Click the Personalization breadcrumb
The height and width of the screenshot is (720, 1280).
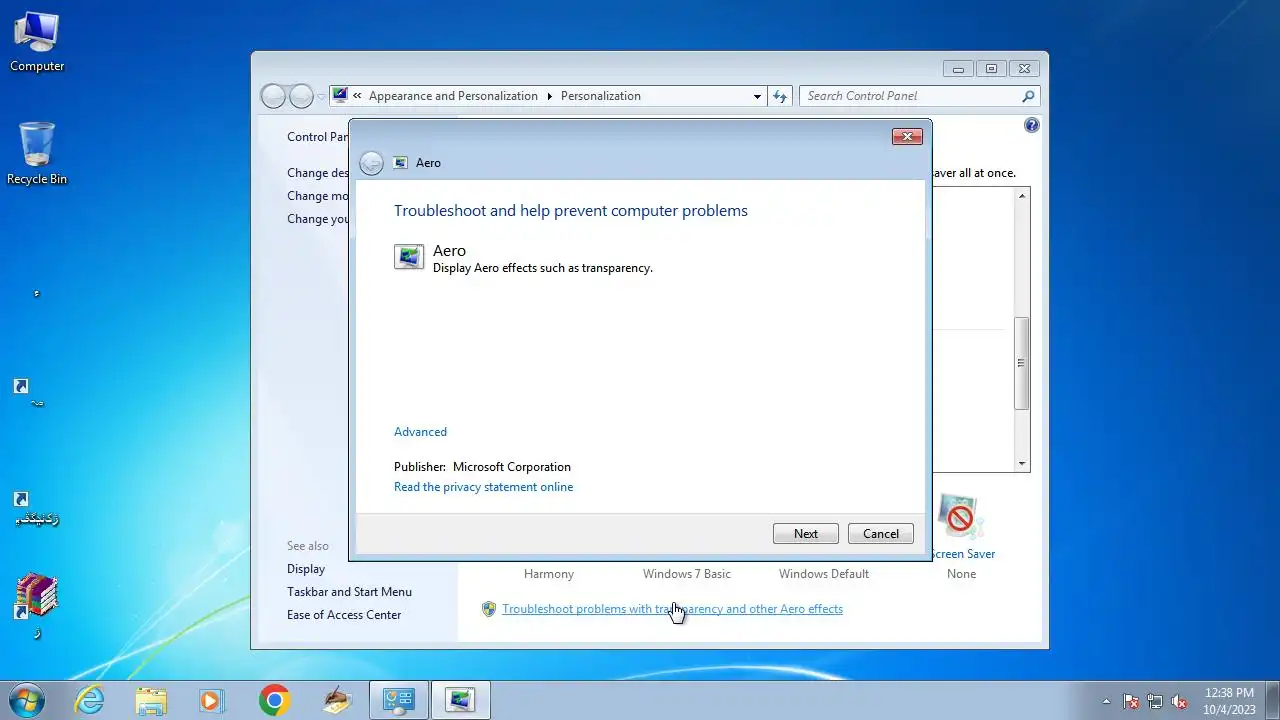tap(601, 96)
